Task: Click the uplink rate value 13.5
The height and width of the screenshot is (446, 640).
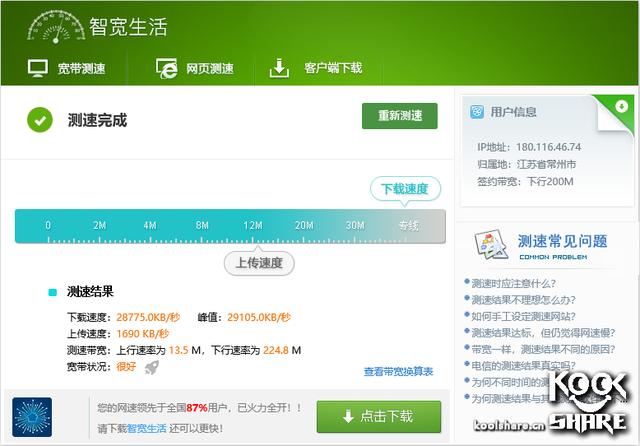Action: tap(178, 350)
